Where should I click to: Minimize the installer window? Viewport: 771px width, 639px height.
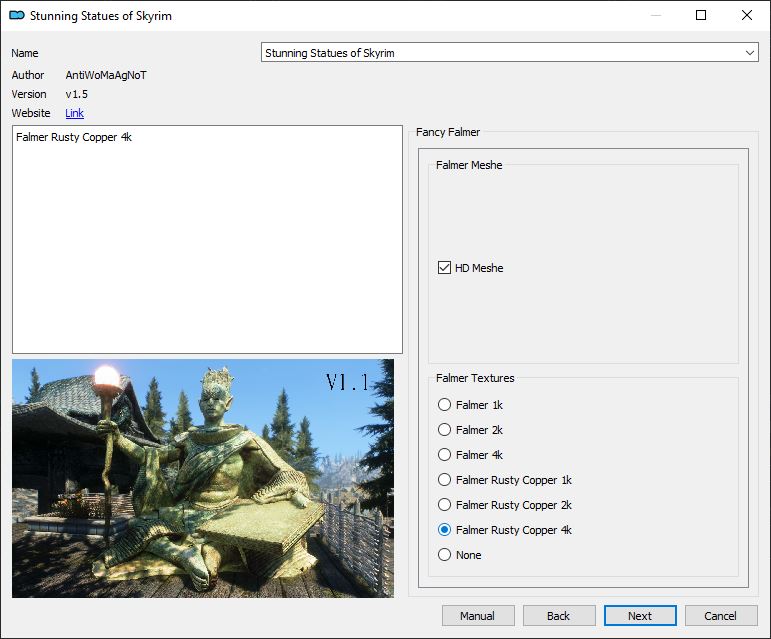tap(655, 15)
